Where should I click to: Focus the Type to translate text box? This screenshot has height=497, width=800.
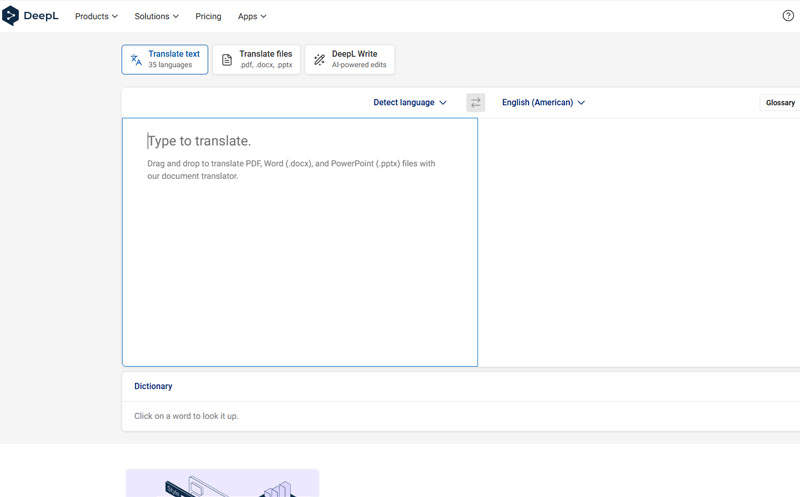(300, 242)
